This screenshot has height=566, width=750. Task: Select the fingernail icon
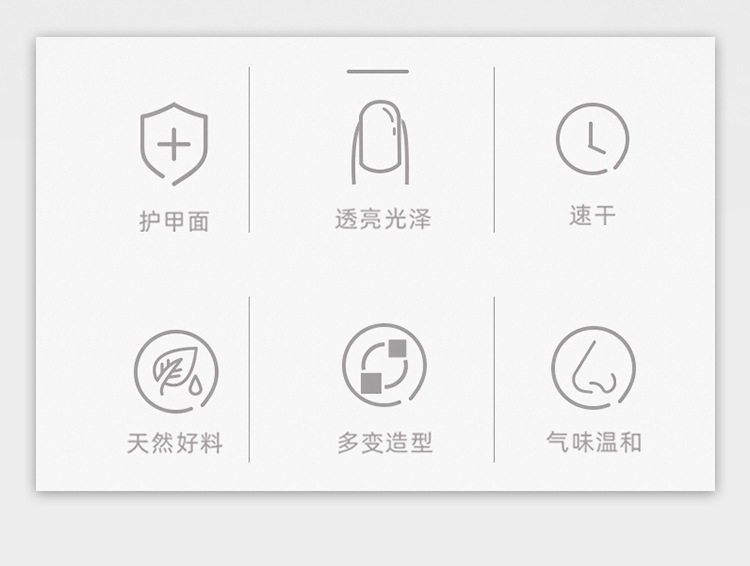380,142
